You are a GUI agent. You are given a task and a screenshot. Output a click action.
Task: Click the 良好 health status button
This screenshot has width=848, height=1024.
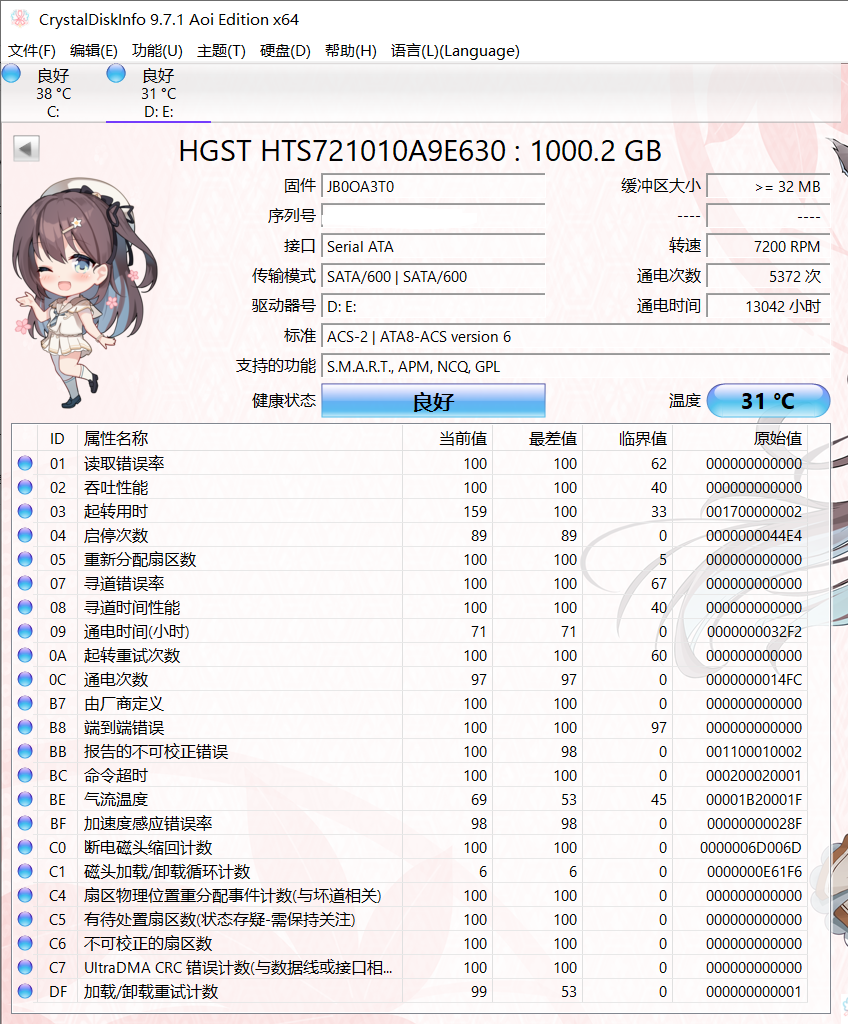(433, 400)
